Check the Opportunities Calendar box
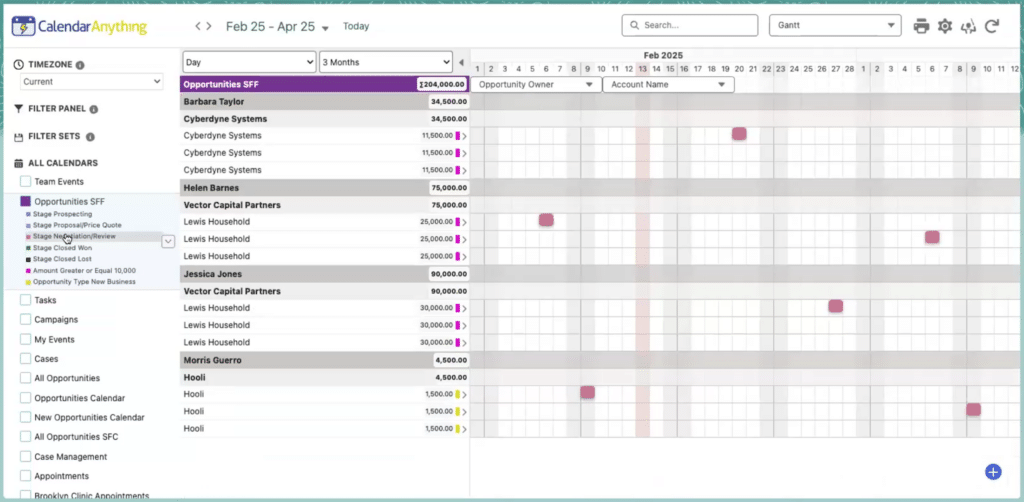1024x502 pixels. [x=25, y=398]
